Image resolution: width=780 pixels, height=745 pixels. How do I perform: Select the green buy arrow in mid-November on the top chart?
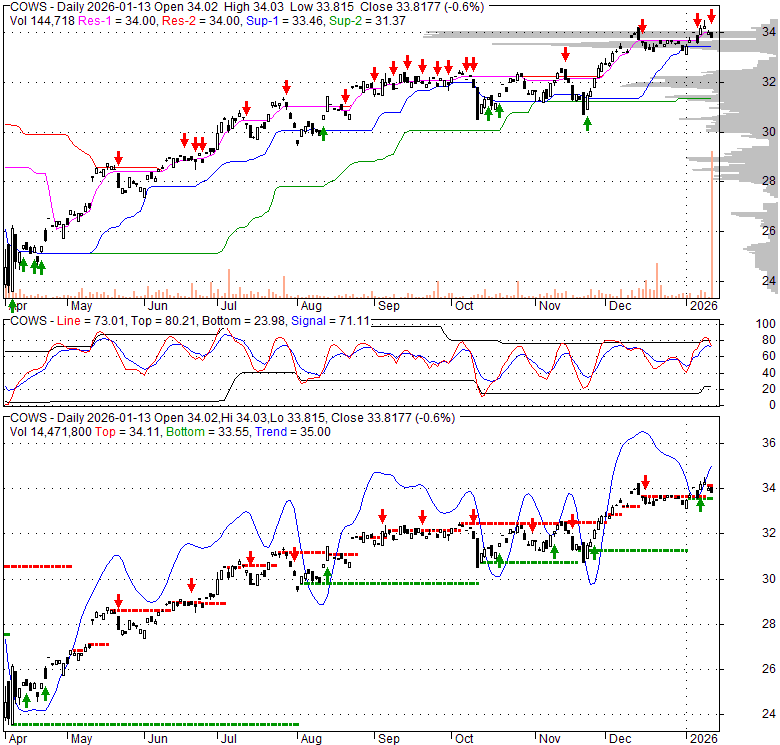click(x=587, y=123)
